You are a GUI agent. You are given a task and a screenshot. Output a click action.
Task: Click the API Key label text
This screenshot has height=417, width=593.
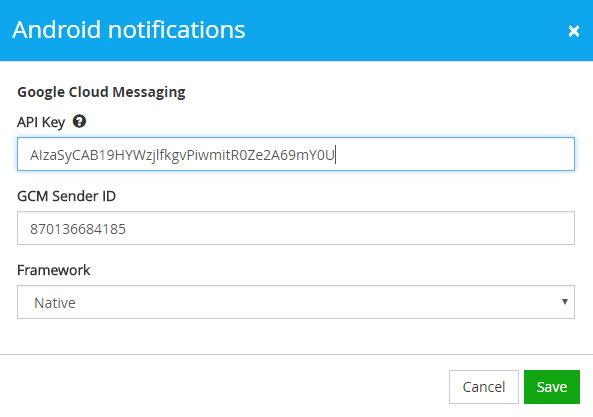click(41, 122)
